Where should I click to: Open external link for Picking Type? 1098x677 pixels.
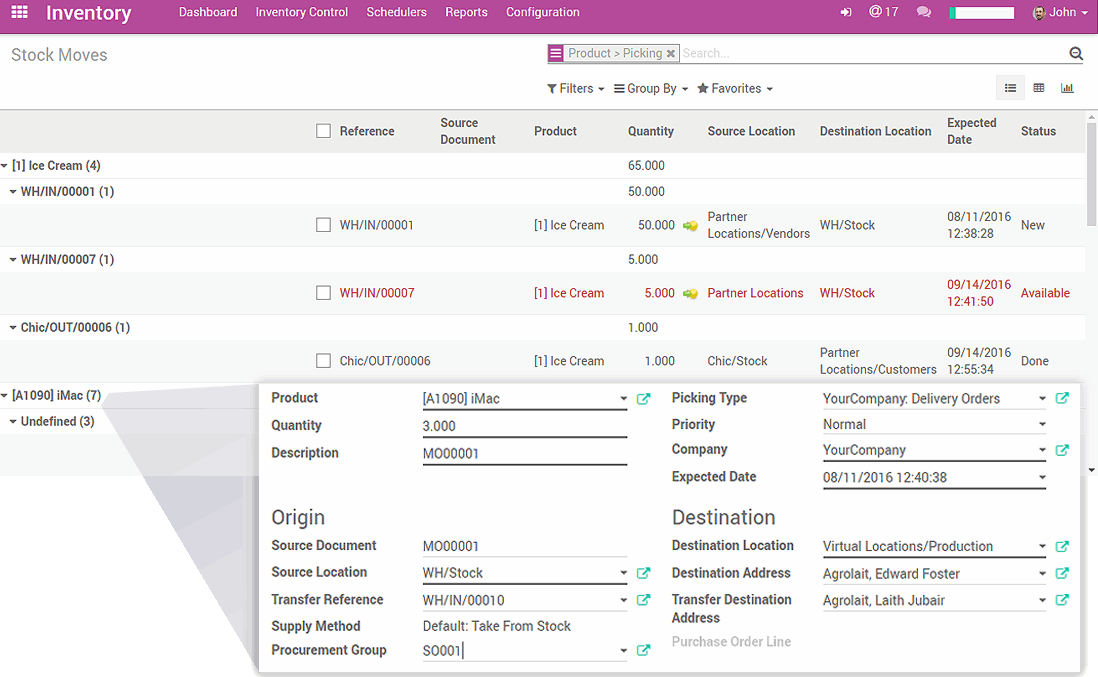coord(1062,398)
